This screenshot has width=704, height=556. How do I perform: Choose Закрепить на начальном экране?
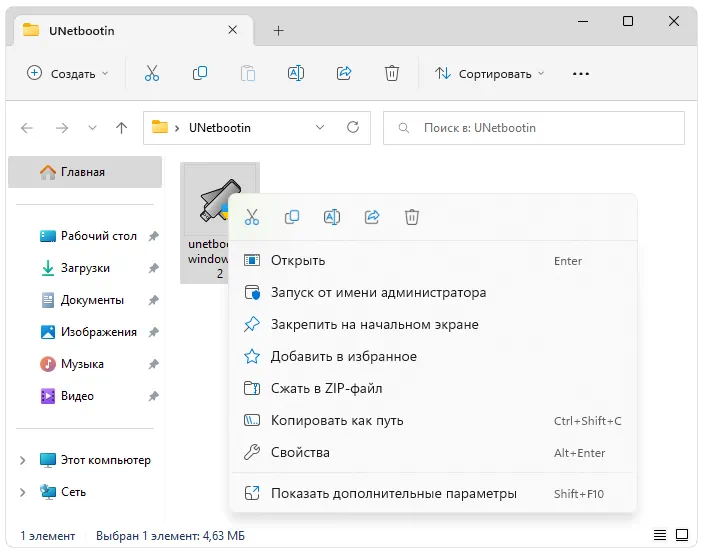pos(433,324)
